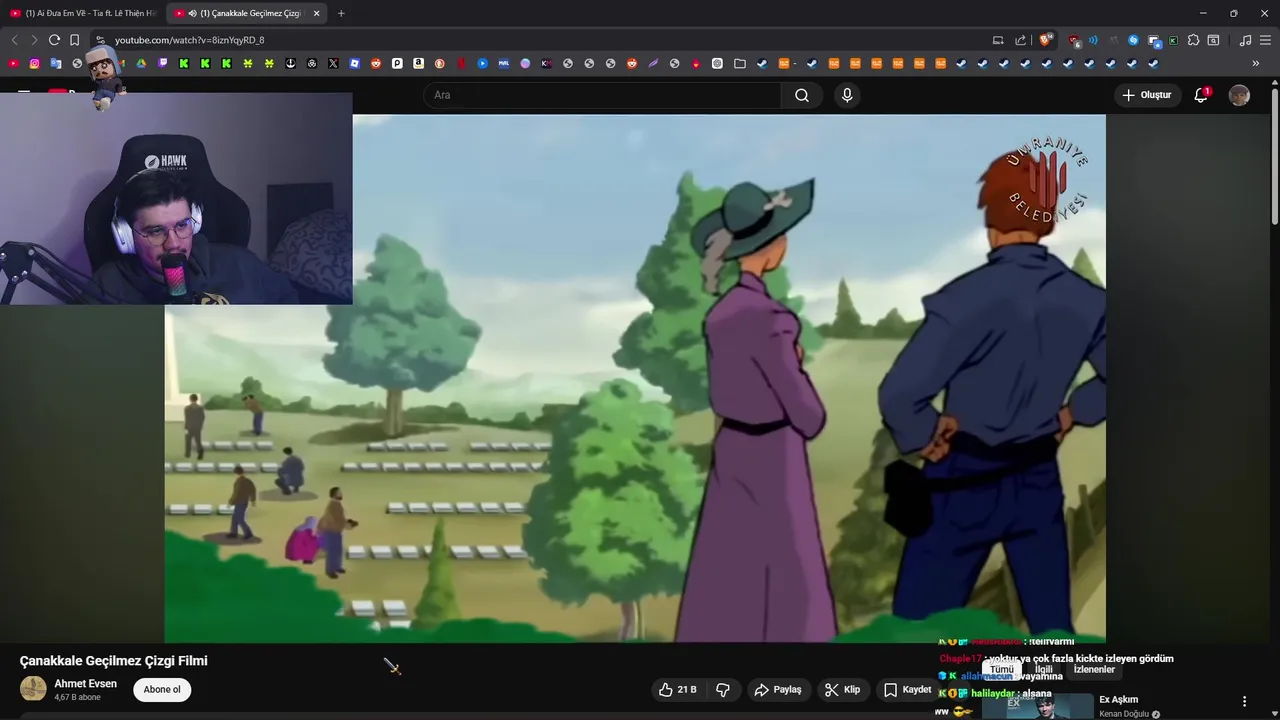
Task: Select the İzlenenler filter chip
Action: tap(1094, 669)
